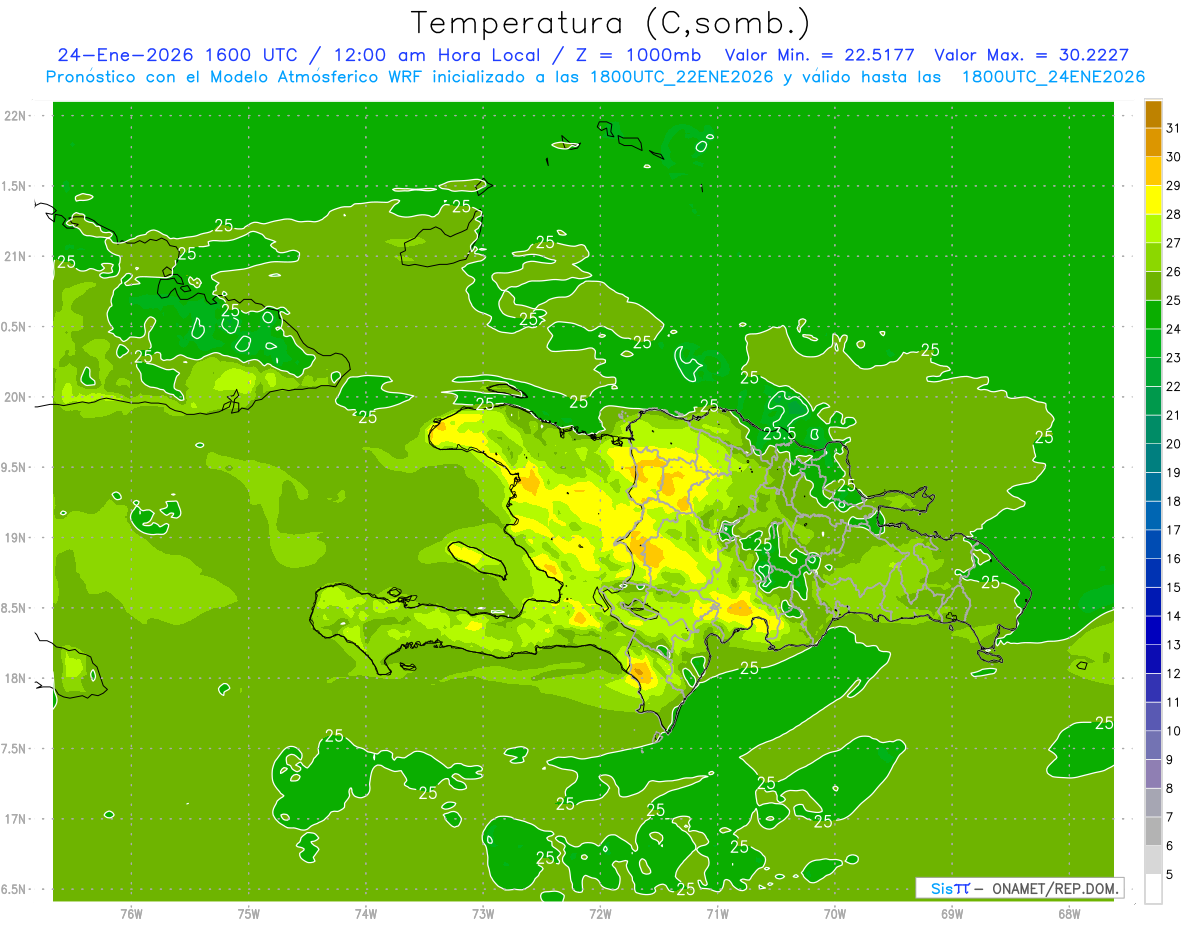Click the gray swatch between 6 and 7
This screenshot has height=927, width=1200.
1153,831
